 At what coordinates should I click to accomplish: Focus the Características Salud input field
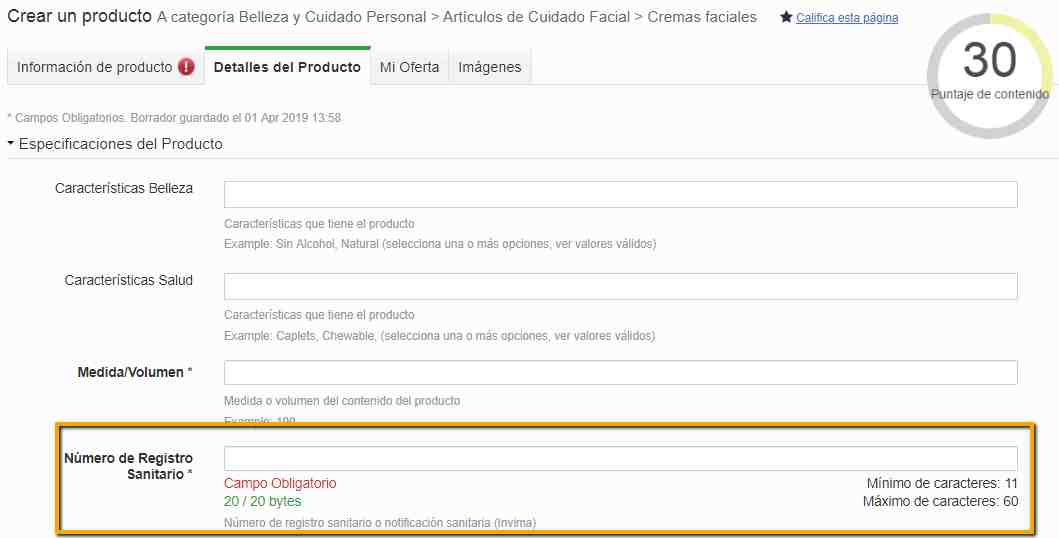coord(621,286)
